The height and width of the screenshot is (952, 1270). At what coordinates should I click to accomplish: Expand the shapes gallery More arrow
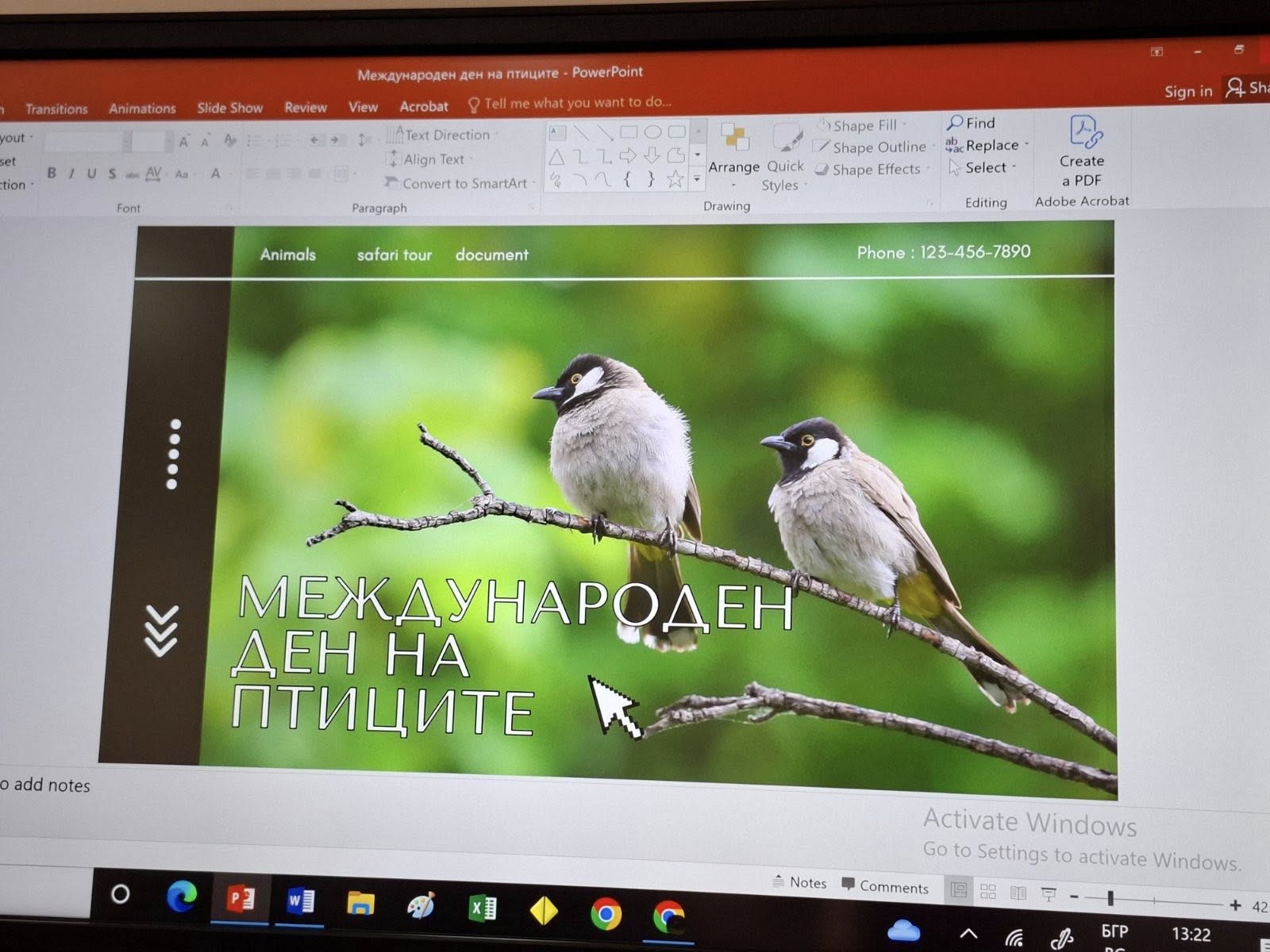tap(697, 180)
